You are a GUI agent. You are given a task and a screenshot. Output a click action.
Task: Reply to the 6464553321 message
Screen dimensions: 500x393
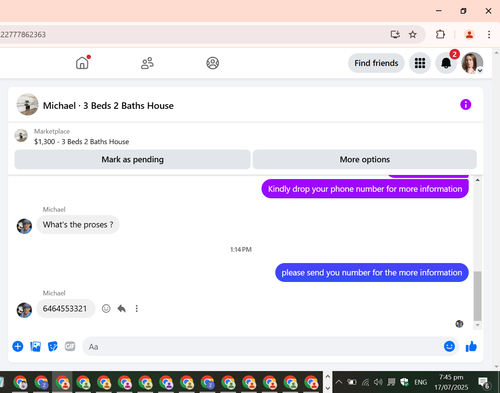(x=122, y=309)
